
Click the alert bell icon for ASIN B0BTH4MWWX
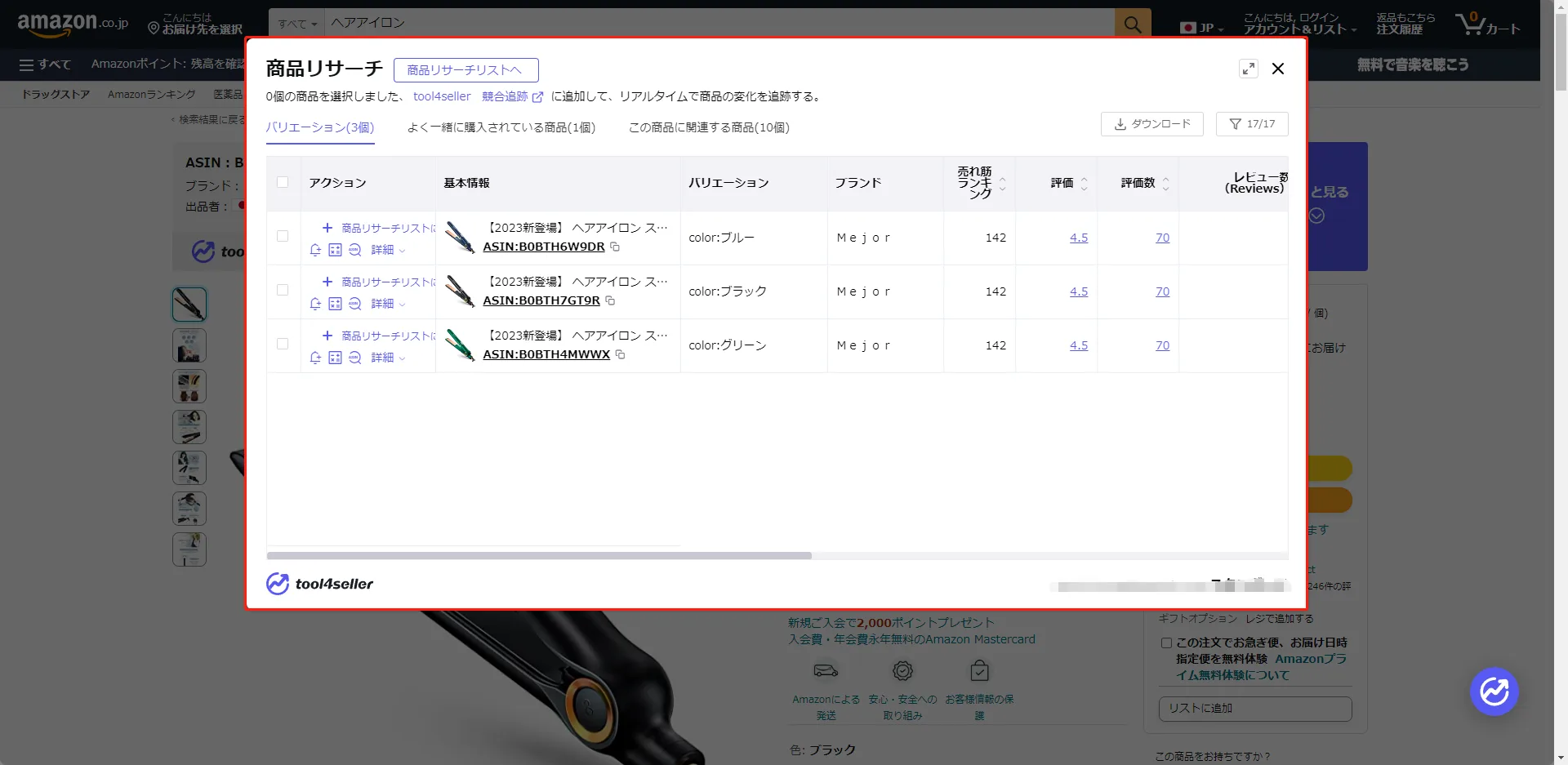coord(315,358)
